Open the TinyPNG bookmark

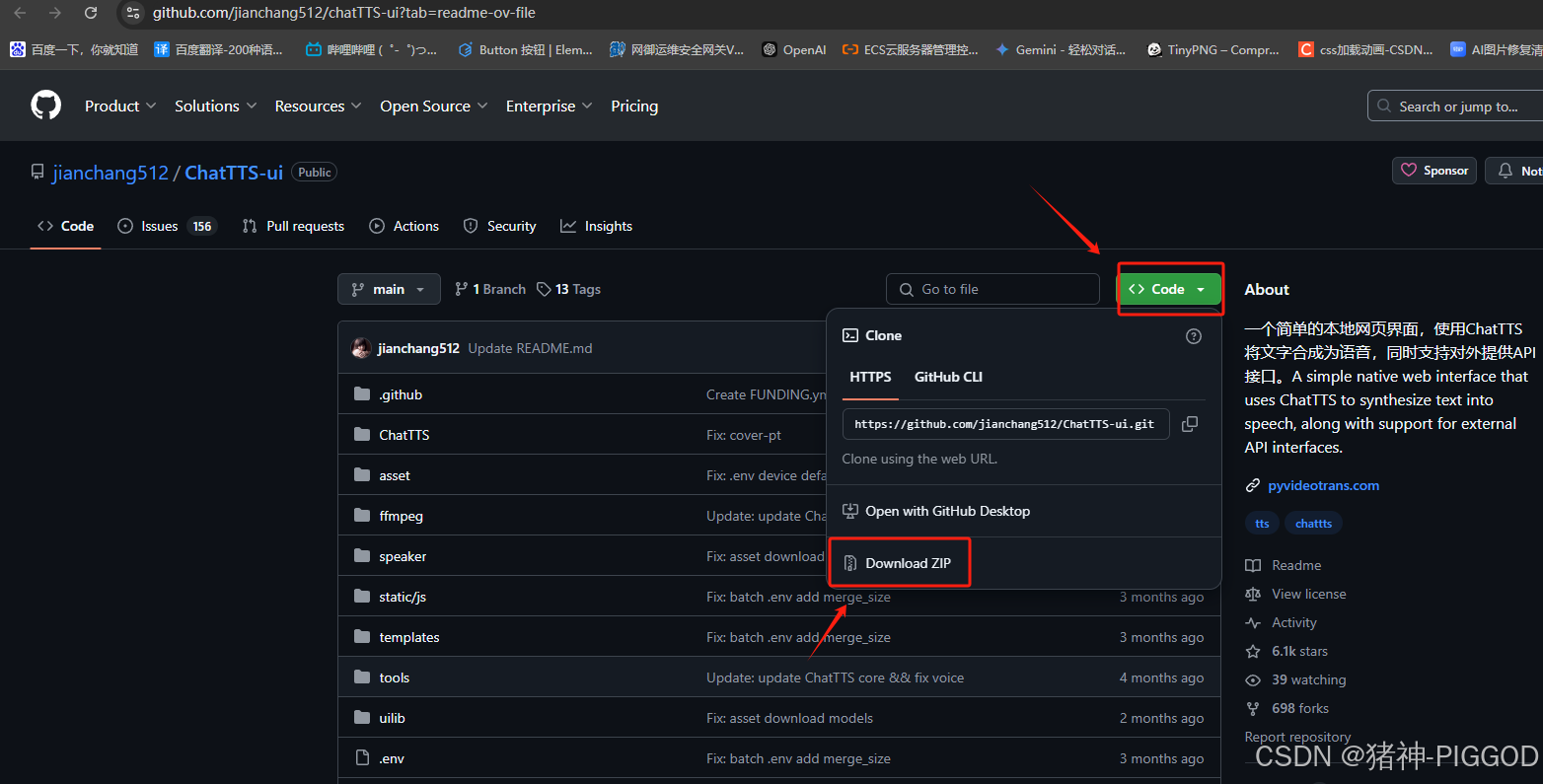[x=1212, y=49]
